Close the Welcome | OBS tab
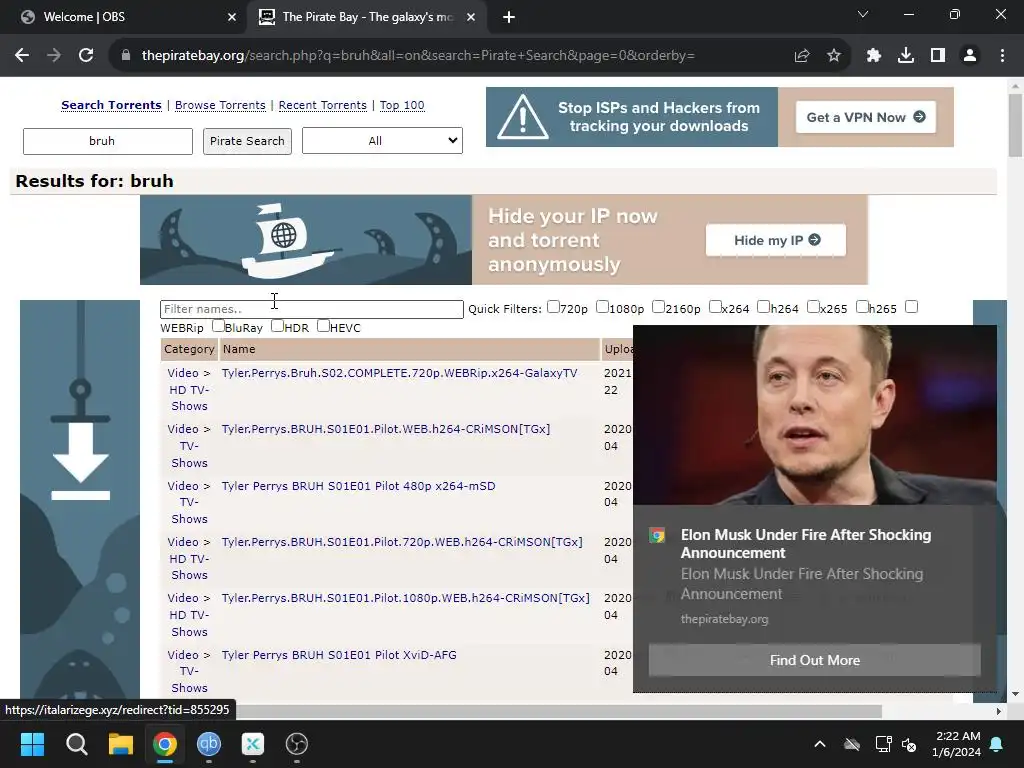 [232, 18]
